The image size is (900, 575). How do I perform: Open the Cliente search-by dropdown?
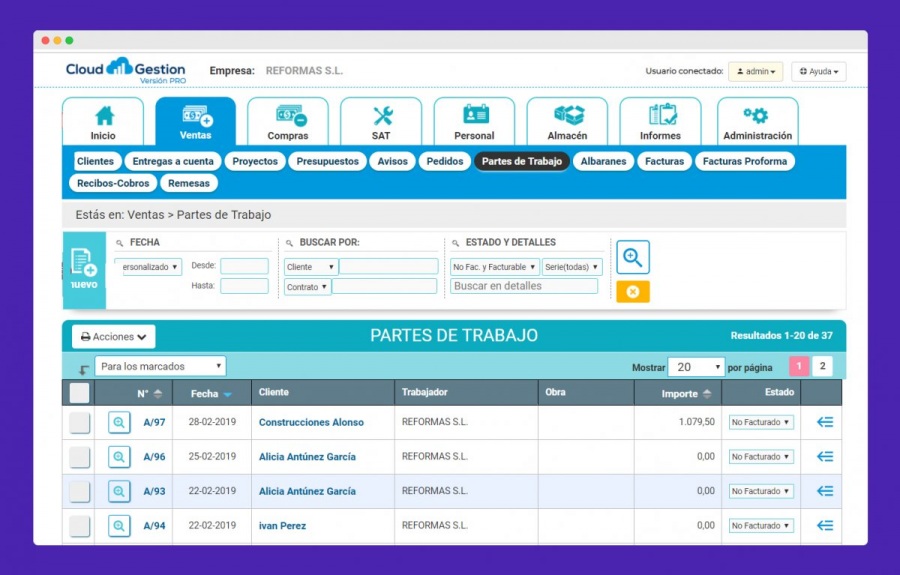(311, 267)
